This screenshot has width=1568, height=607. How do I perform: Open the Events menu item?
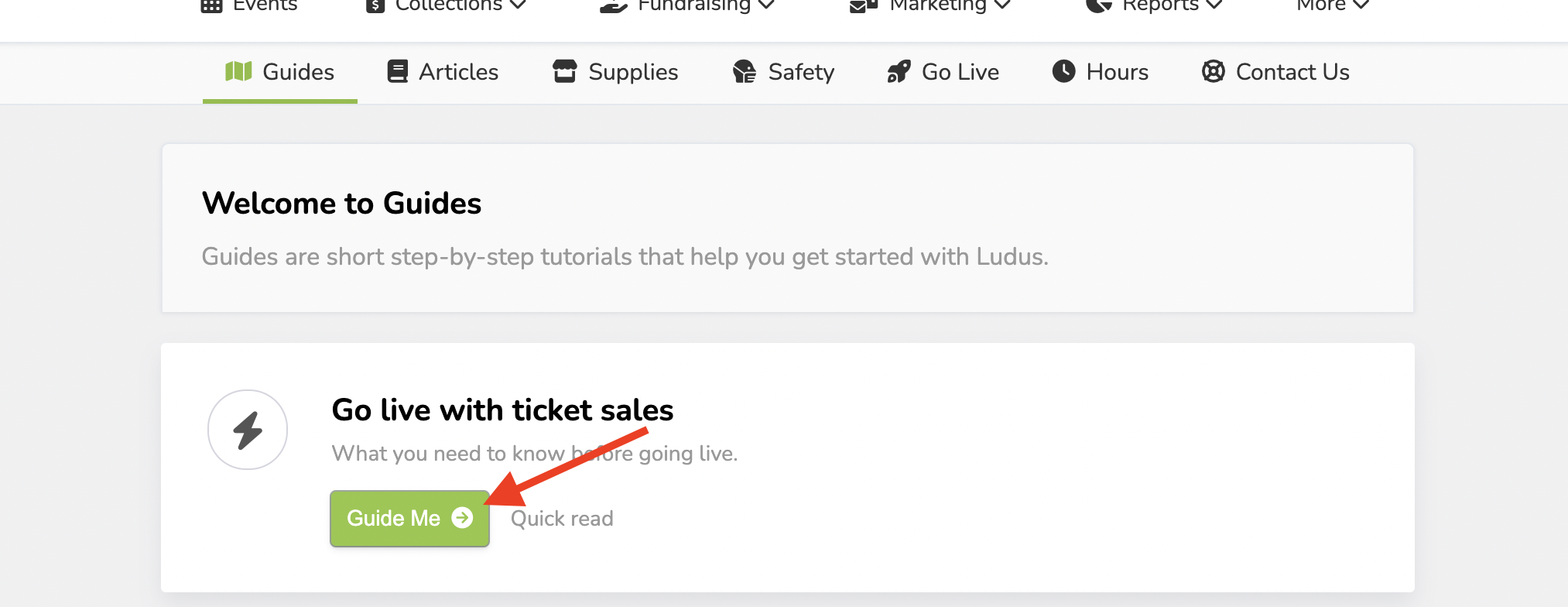[x=264, y=6]
